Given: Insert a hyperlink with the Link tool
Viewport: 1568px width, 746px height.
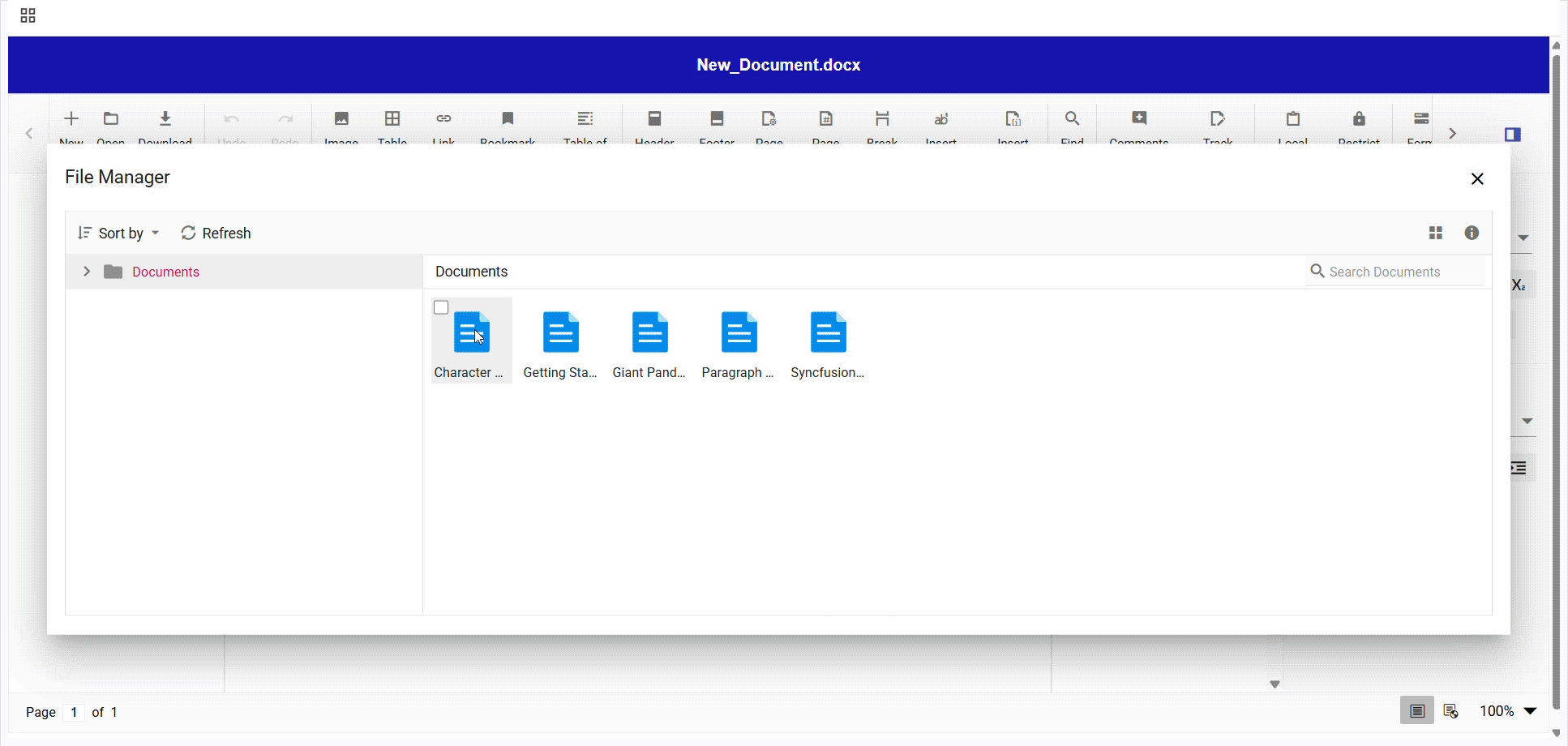Looking at the screenshot, I should point(443,126).
